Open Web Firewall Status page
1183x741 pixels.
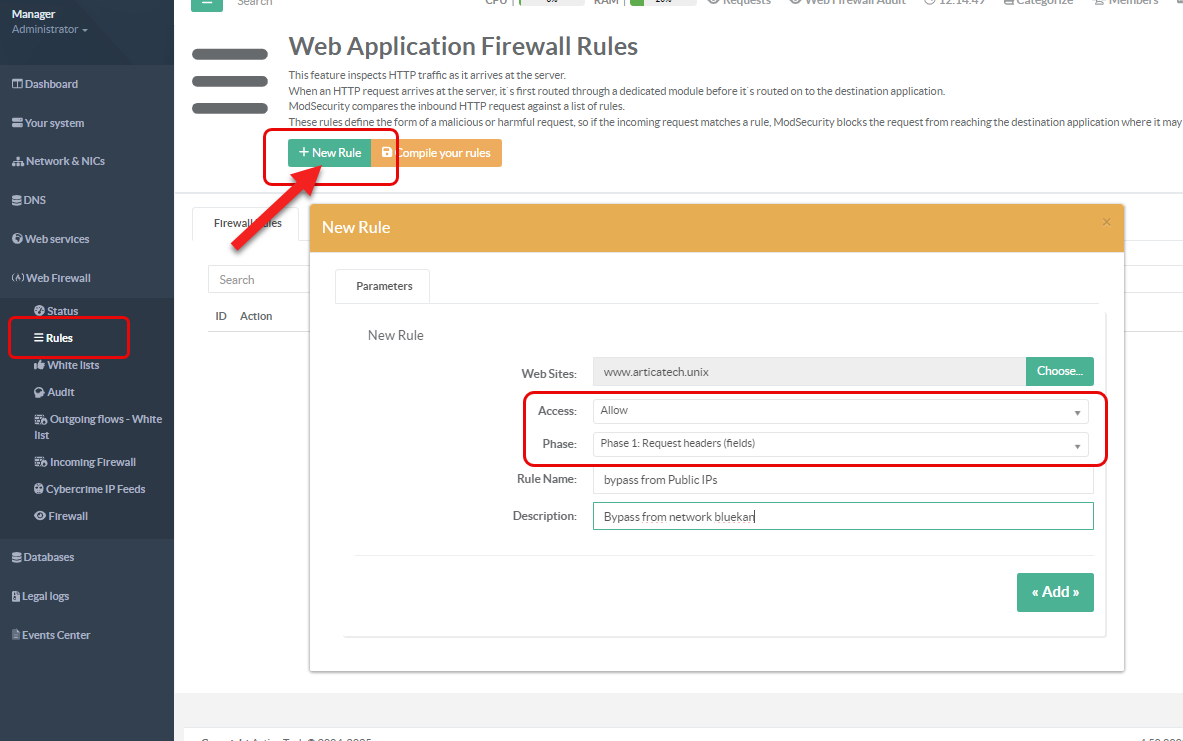(x=62, y=311)
